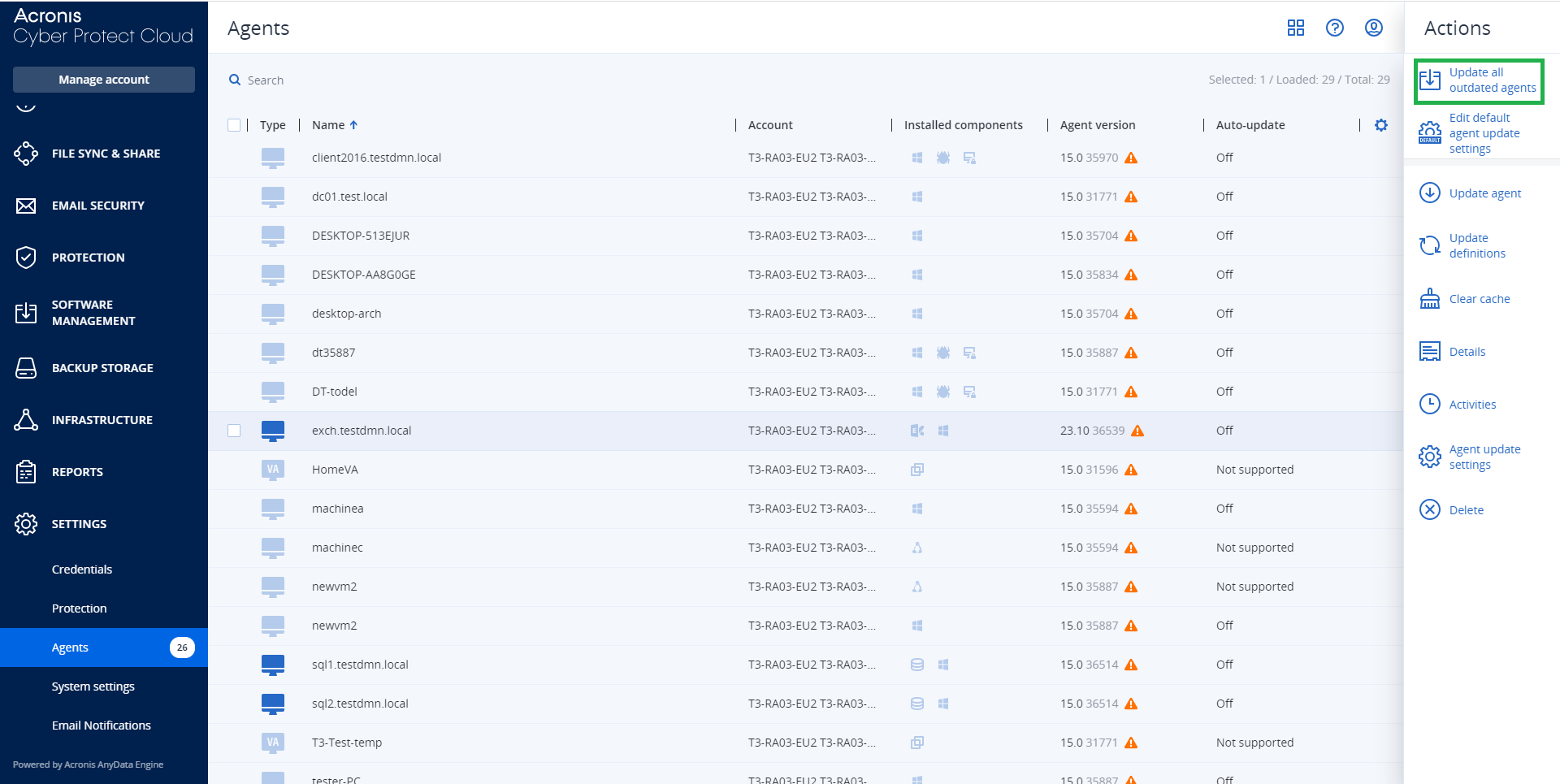Click the Antimalware bug icon for dt35887
This screenshot has width=1560, height=784.
[x=943, y=353]
